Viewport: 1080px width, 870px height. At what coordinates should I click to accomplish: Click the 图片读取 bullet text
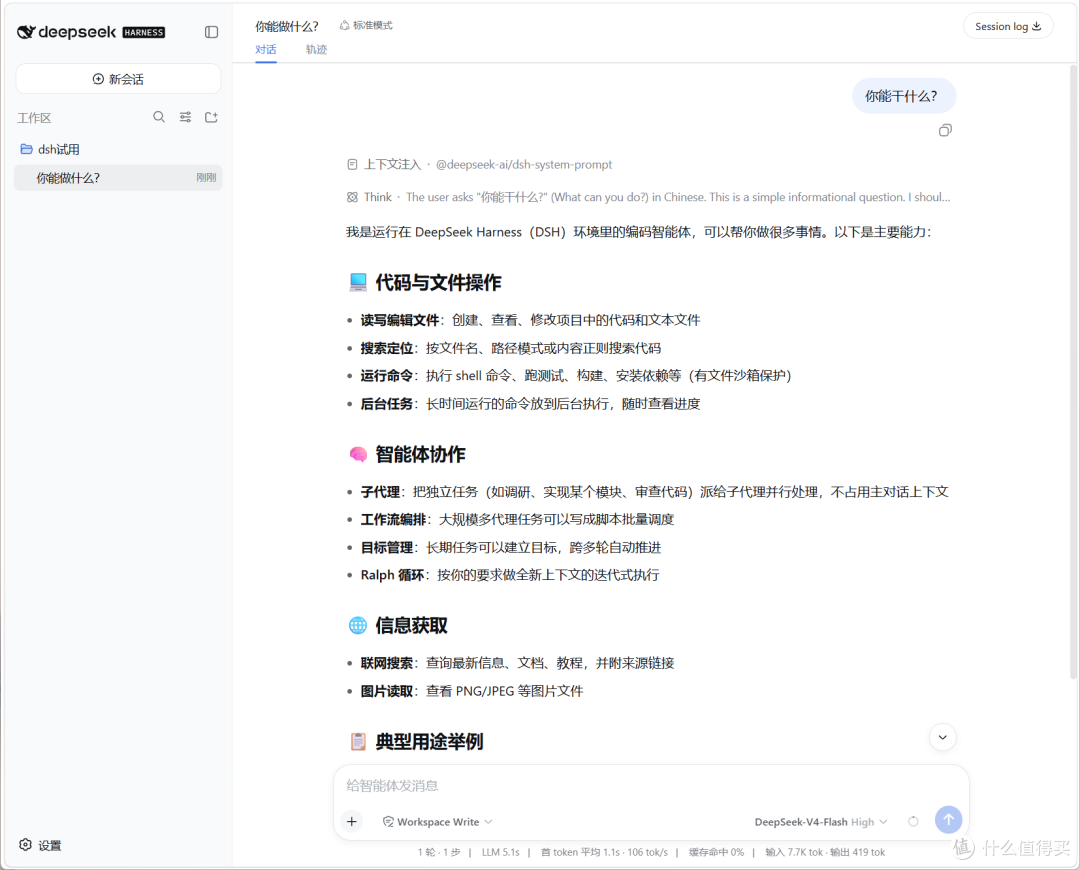[x=472, y=691]
